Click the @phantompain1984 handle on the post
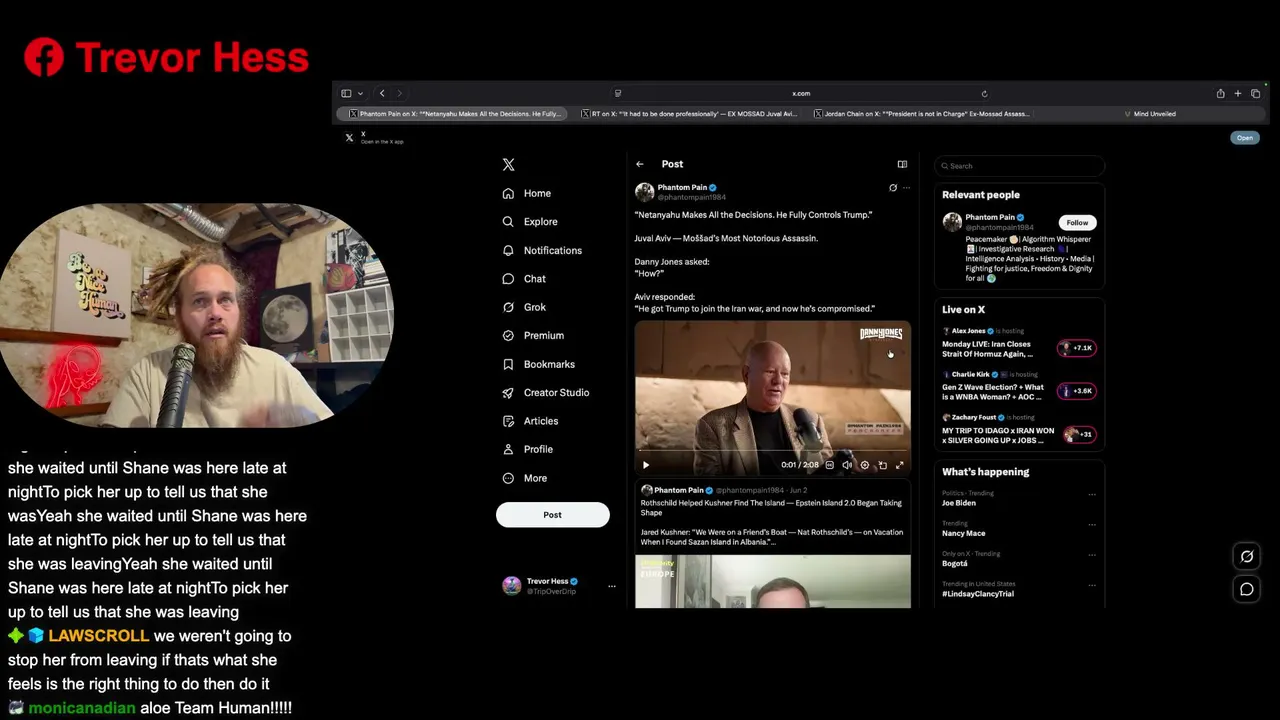The image size is (1280, 720). click(691, 198)
